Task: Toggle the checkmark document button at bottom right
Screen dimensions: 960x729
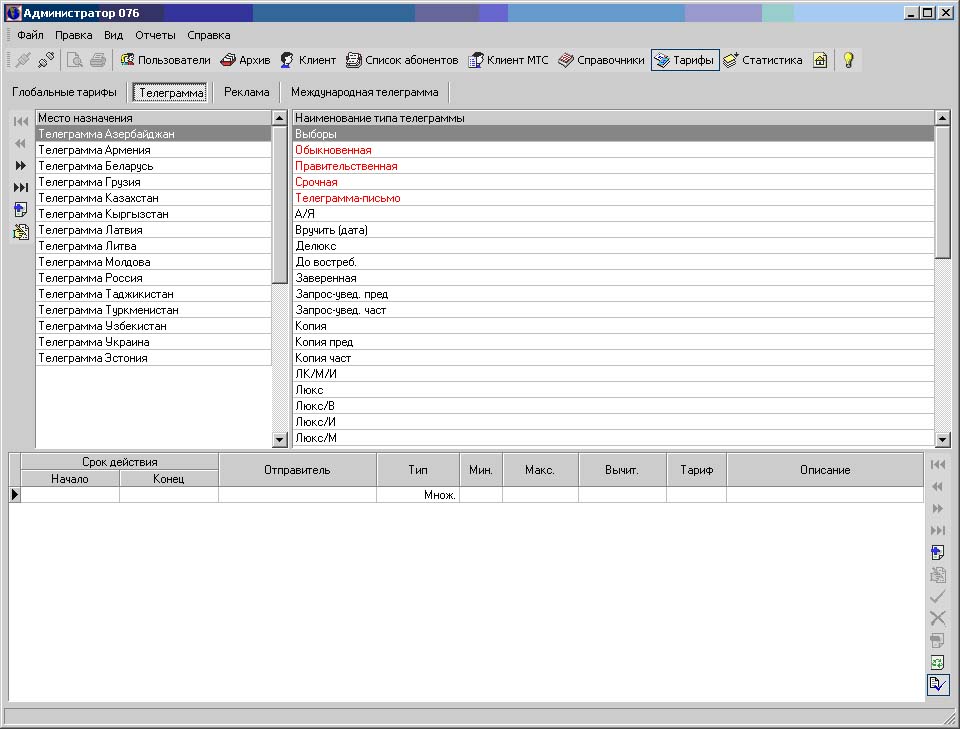Action: tap(938, 685)
